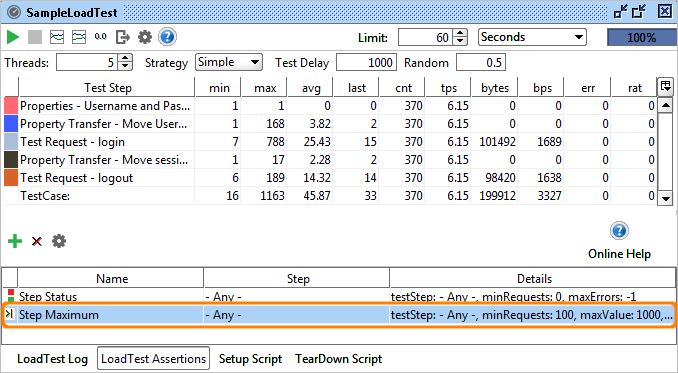Open the Seconds limit type dropdown
The image size is (678, 373).
coord(532,37)
